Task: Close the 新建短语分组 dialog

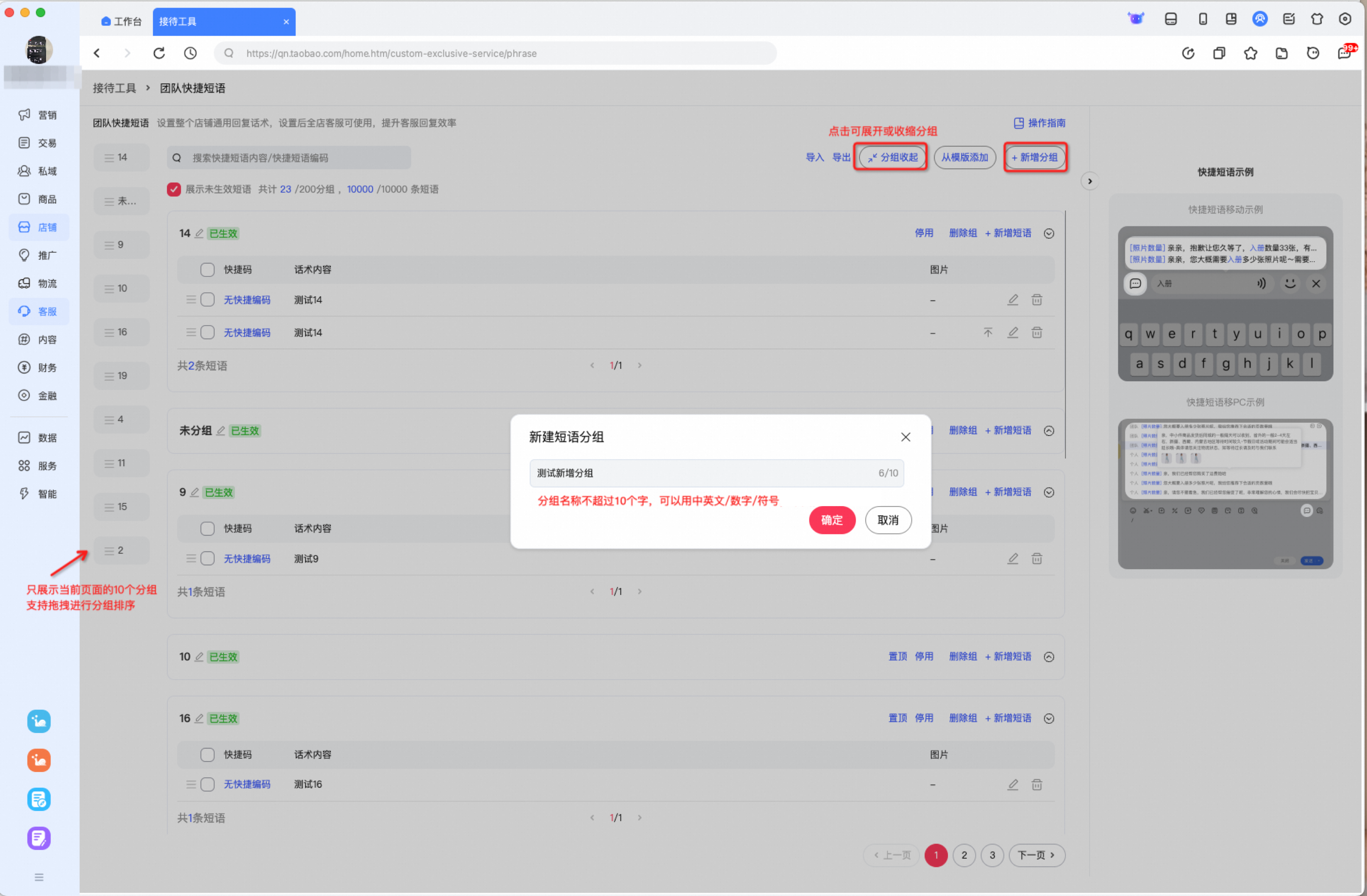Action: tap(906, 437)
